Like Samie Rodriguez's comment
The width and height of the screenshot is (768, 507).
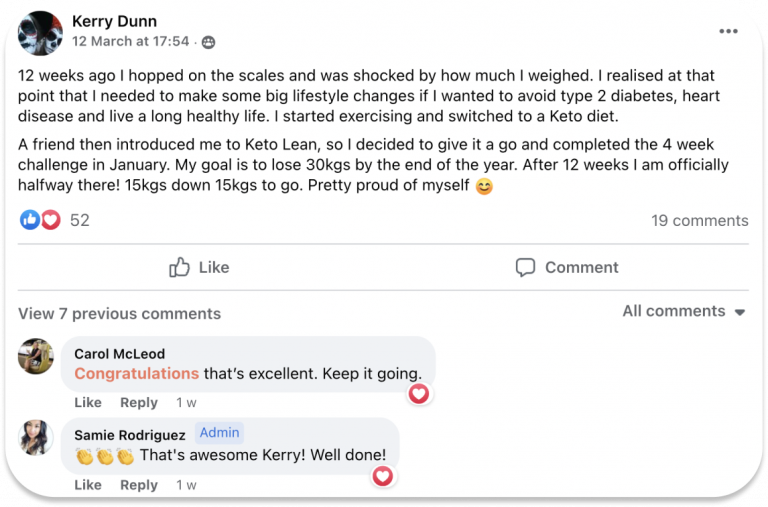(x=88, y=485)
